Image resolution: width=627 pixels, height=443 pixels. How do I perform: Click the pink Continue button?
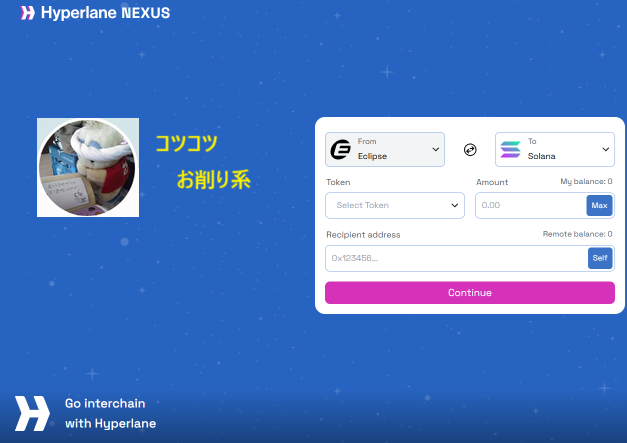[x=470, y=293]
